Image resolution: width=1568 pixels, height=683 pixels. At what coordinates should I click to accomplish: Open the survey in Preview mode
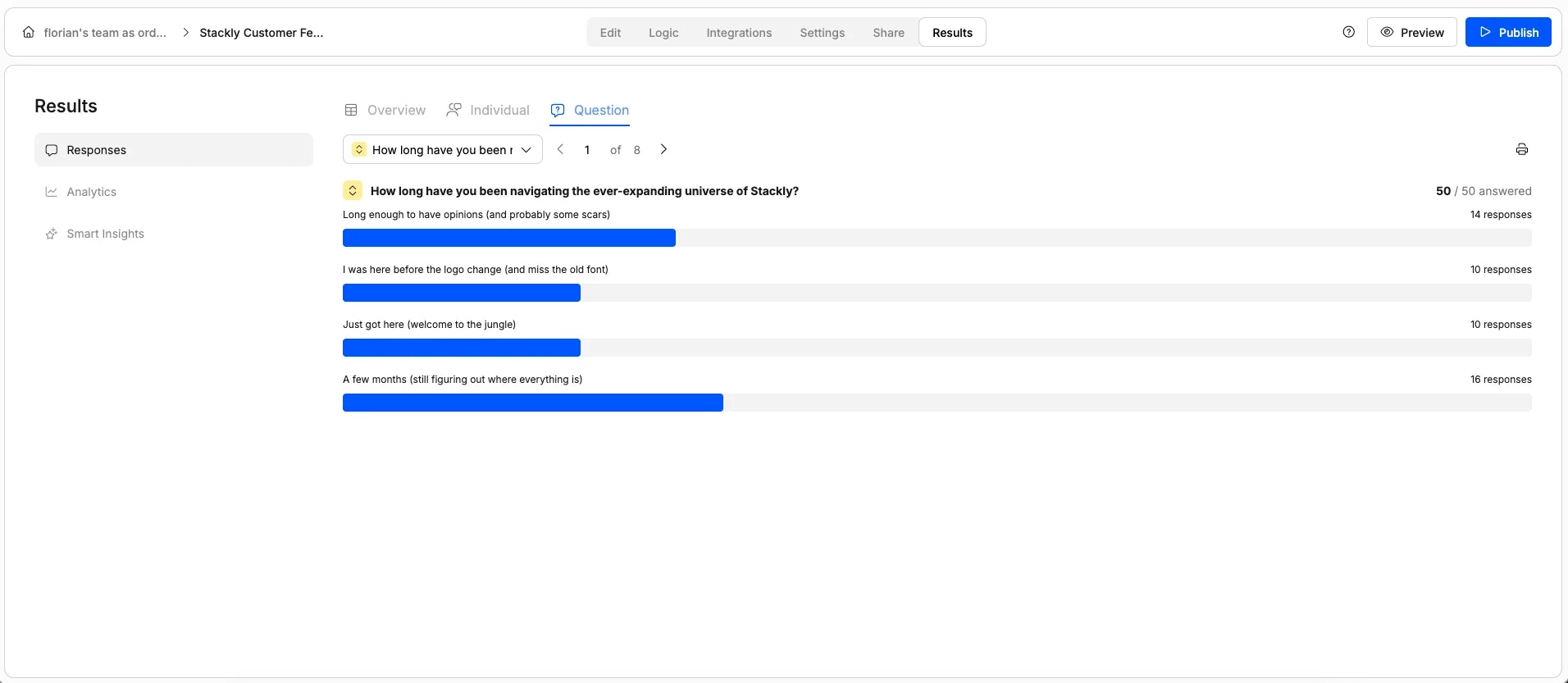(x=1412, y=32)
